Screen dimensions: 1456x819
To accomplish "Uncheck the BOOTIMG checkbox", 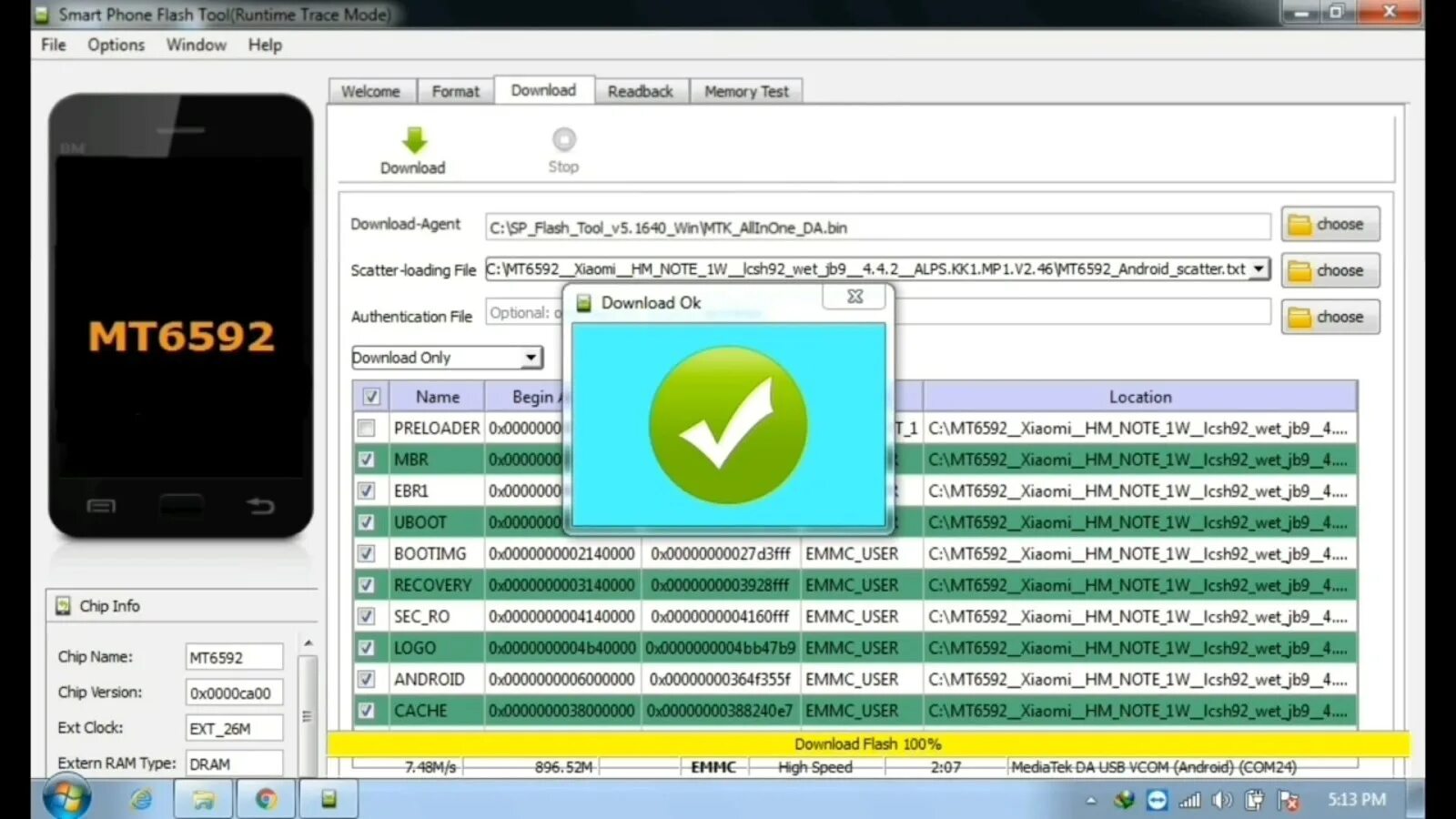I will tap(366, 553).
